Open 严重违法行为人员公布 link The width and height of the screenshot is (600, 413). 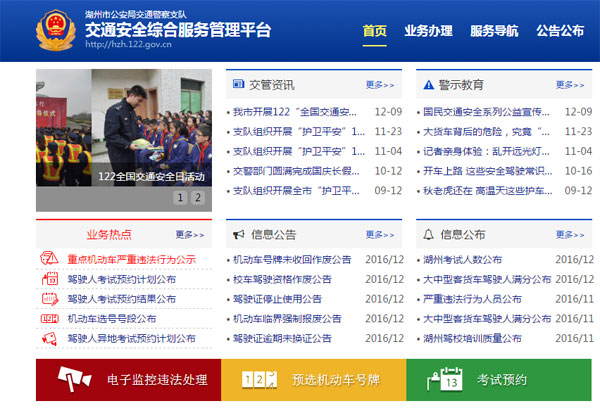(x=472, y=299)
